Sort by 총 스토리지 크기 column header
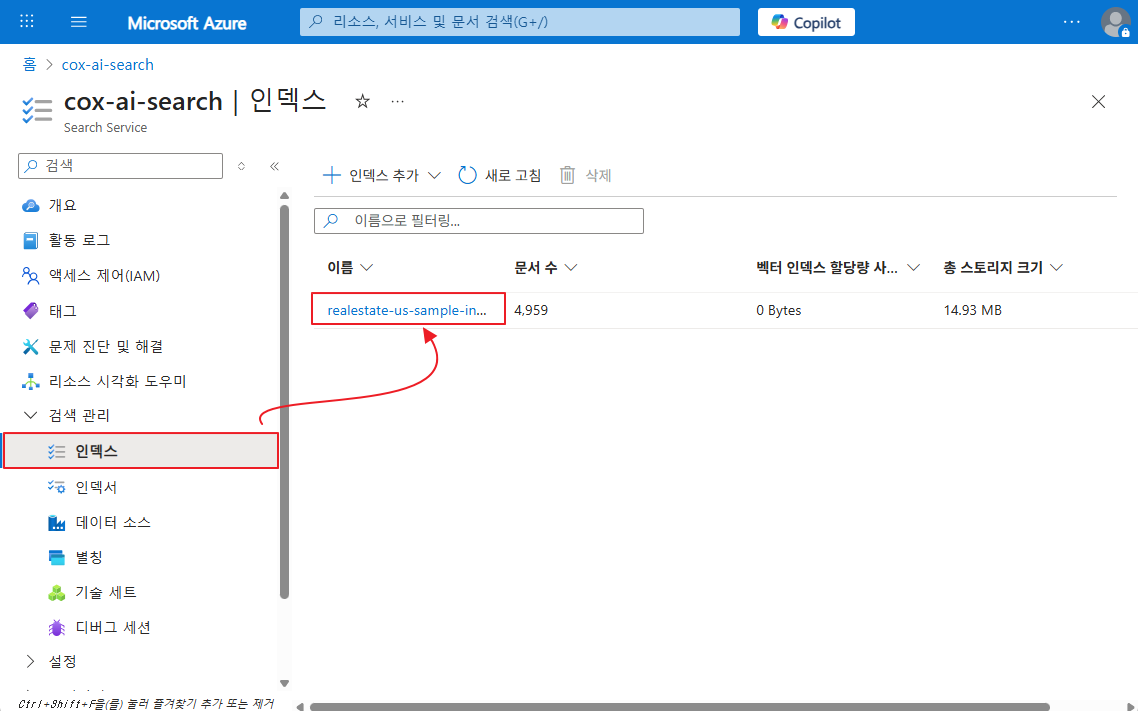1138x711 pixels. point(1003,268)
